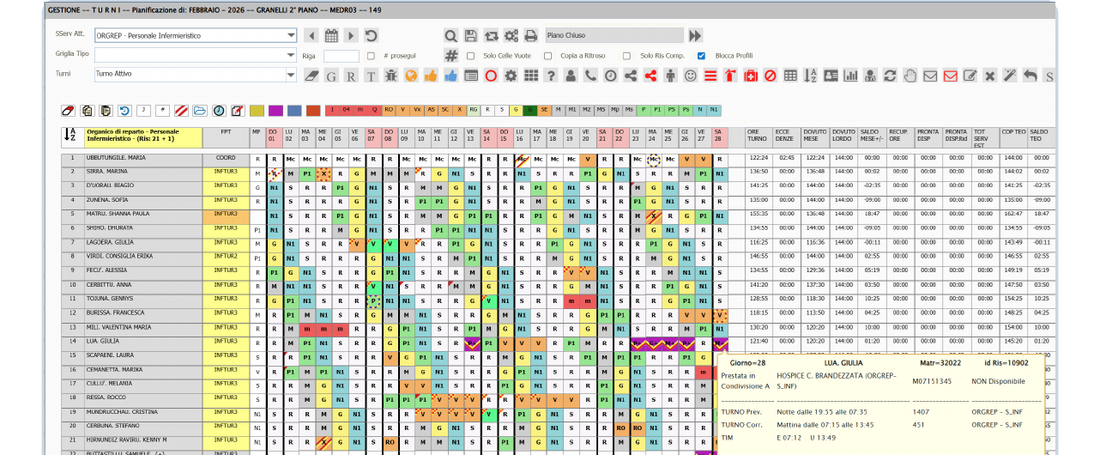Click the orange globe icon
The height and width of the screenshot is (455, 1100).
tap(411, 76)
